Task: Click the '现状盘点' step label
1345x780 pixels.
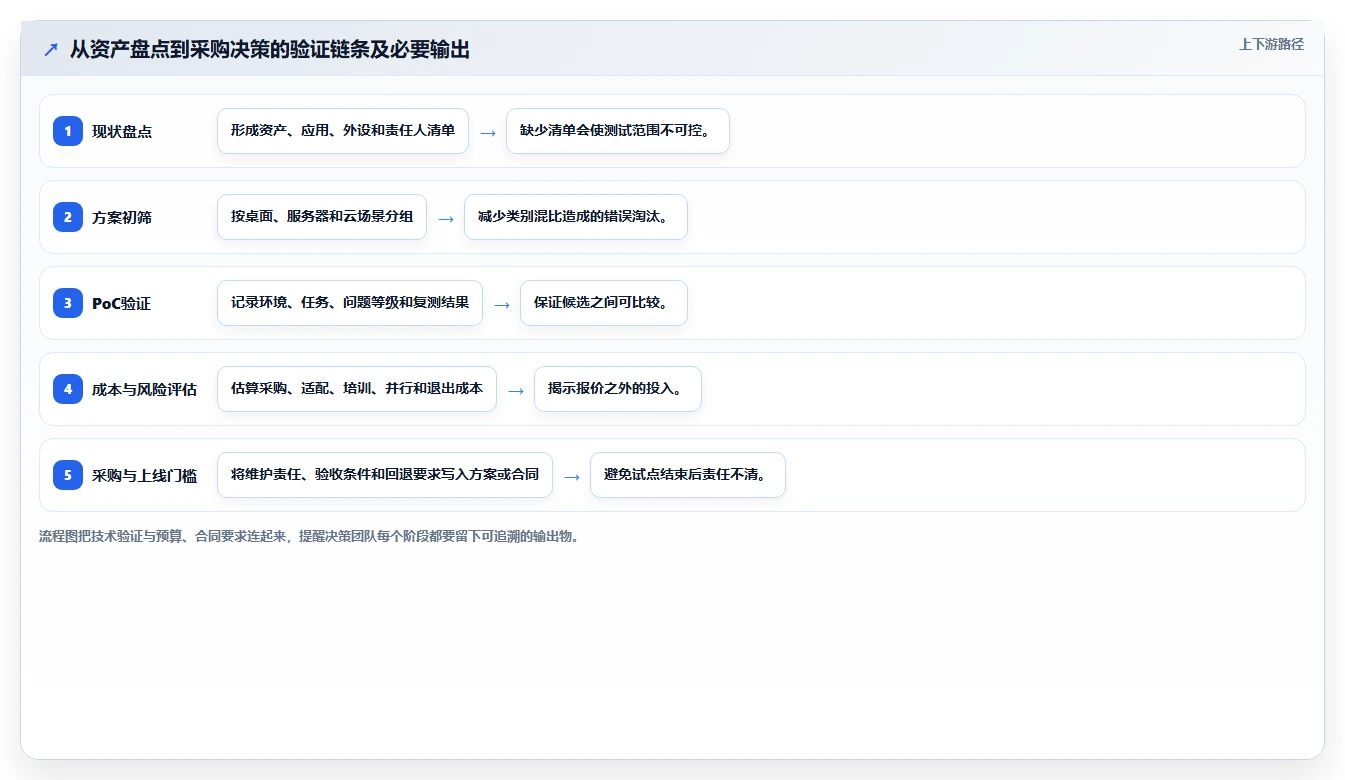Action: pos(122,131)
